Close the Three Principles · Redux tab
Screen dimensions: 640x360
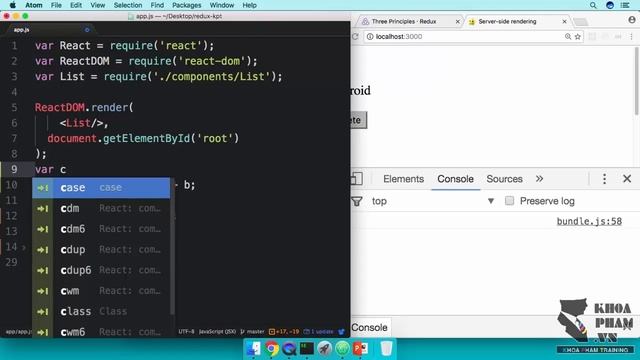coord(458,22)
